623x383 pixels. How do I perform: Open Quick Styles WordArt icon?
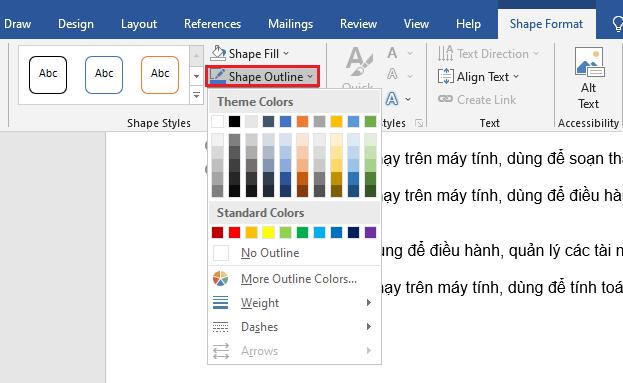click(x=359, y=62)
